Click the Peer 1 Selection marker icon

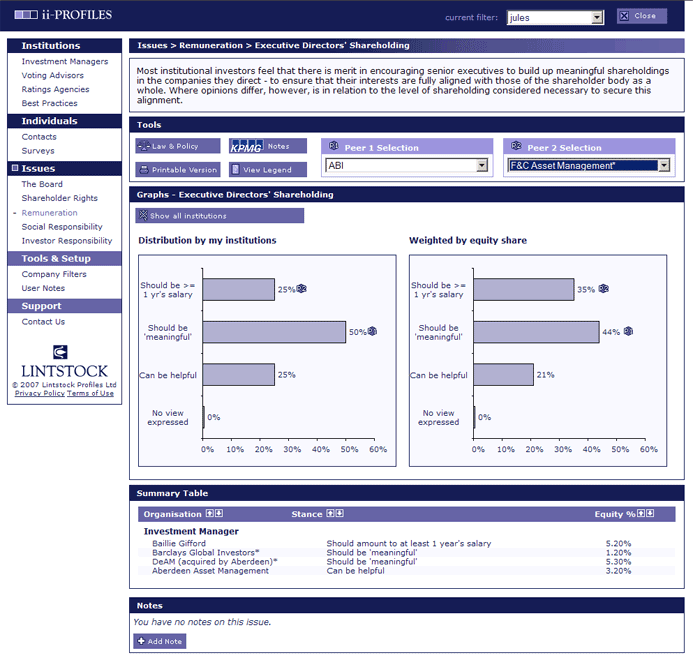click(334, 146)
